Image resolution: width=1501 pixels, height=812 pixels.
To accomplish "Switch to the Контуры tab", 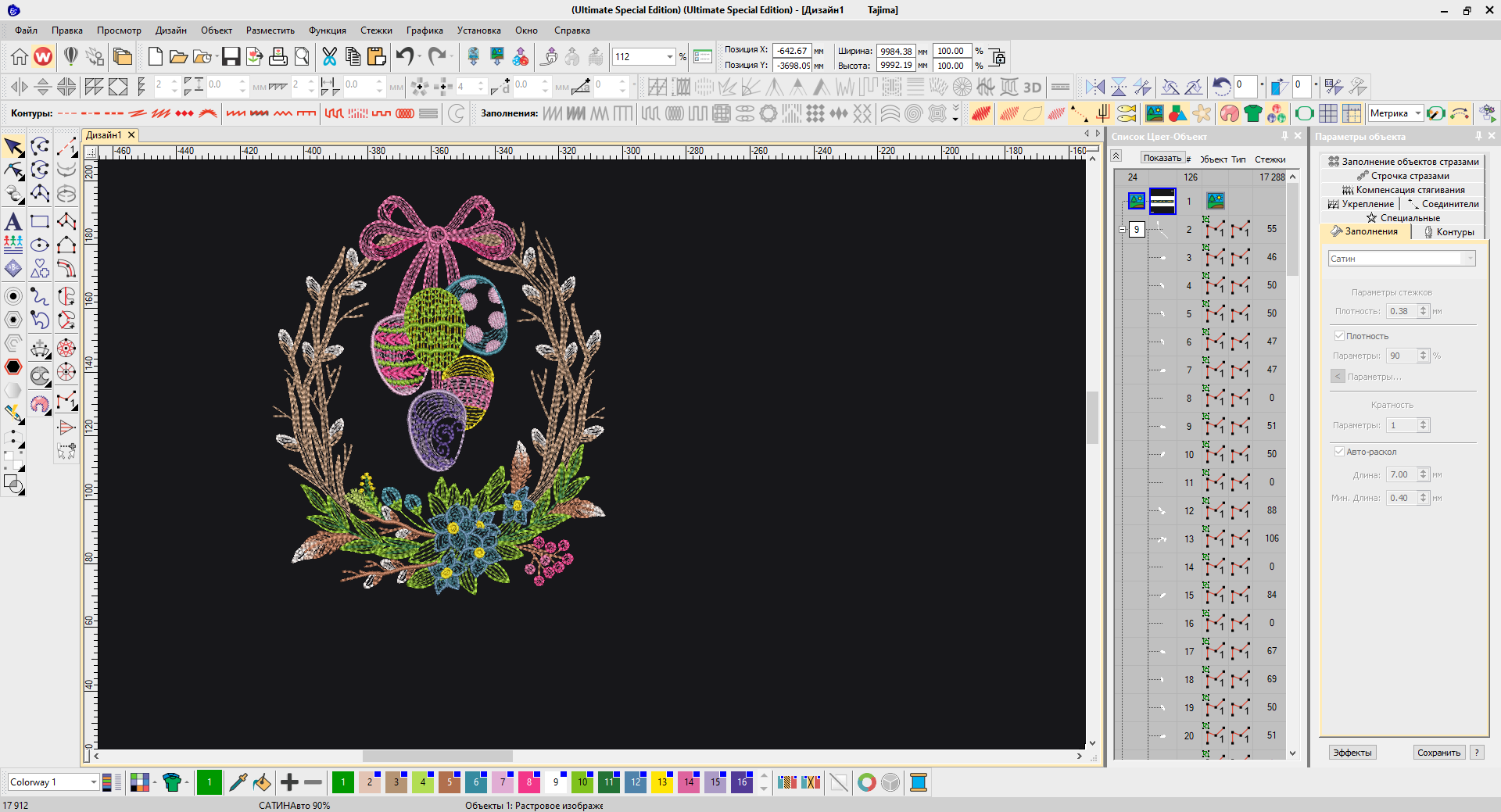I will (1449, 232).
